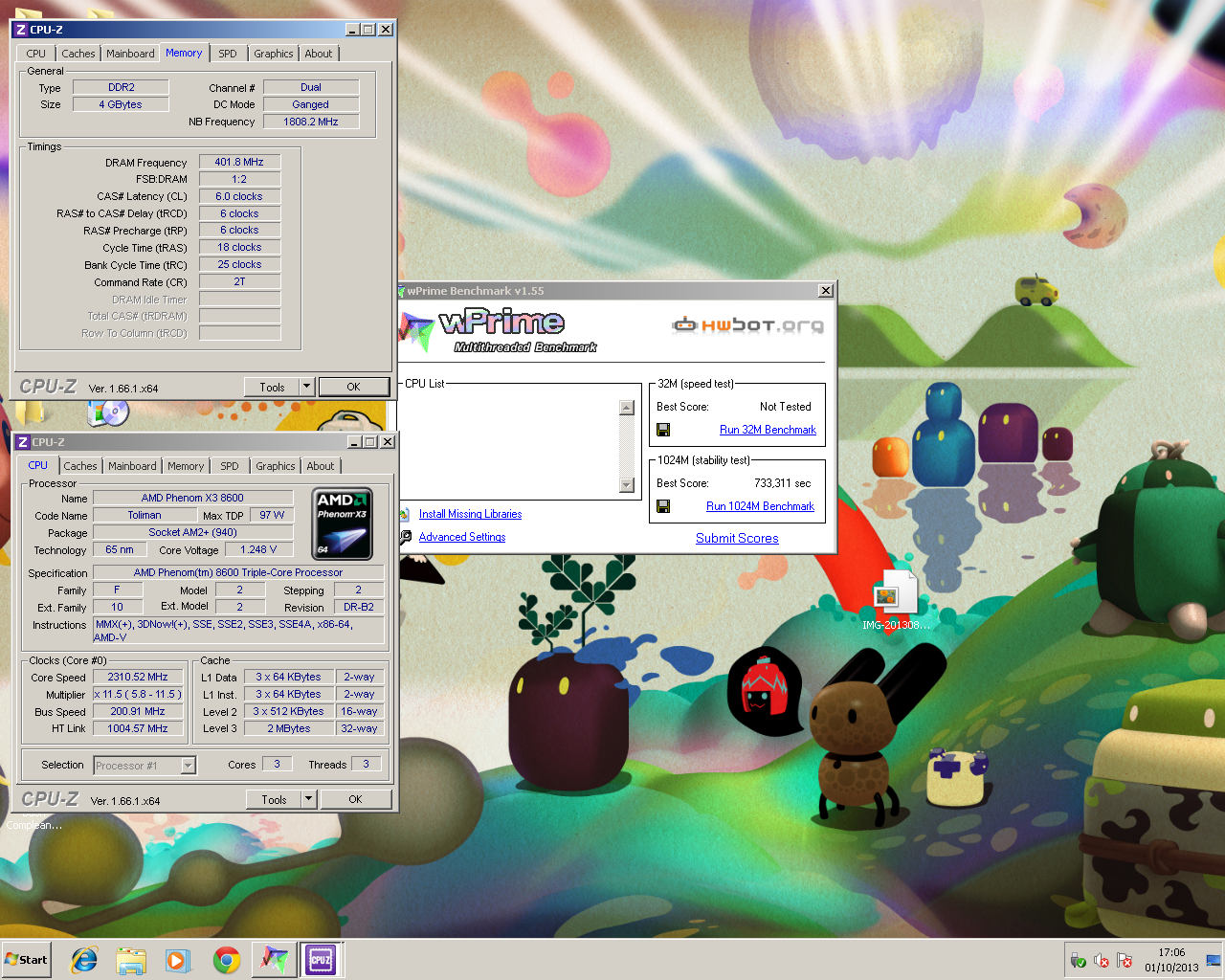Save 32M score floppy disk icon
The image size is (1225, 980).
(663, 430)
